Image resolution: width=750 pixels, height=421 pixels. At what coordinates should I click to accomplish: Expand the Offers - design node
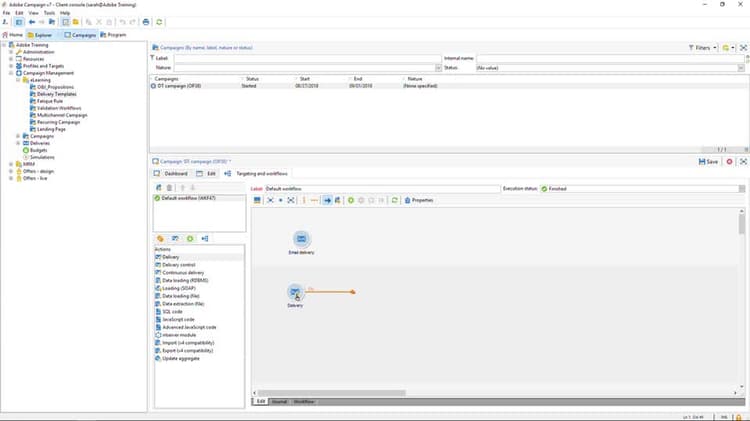[x=11, y=171]
